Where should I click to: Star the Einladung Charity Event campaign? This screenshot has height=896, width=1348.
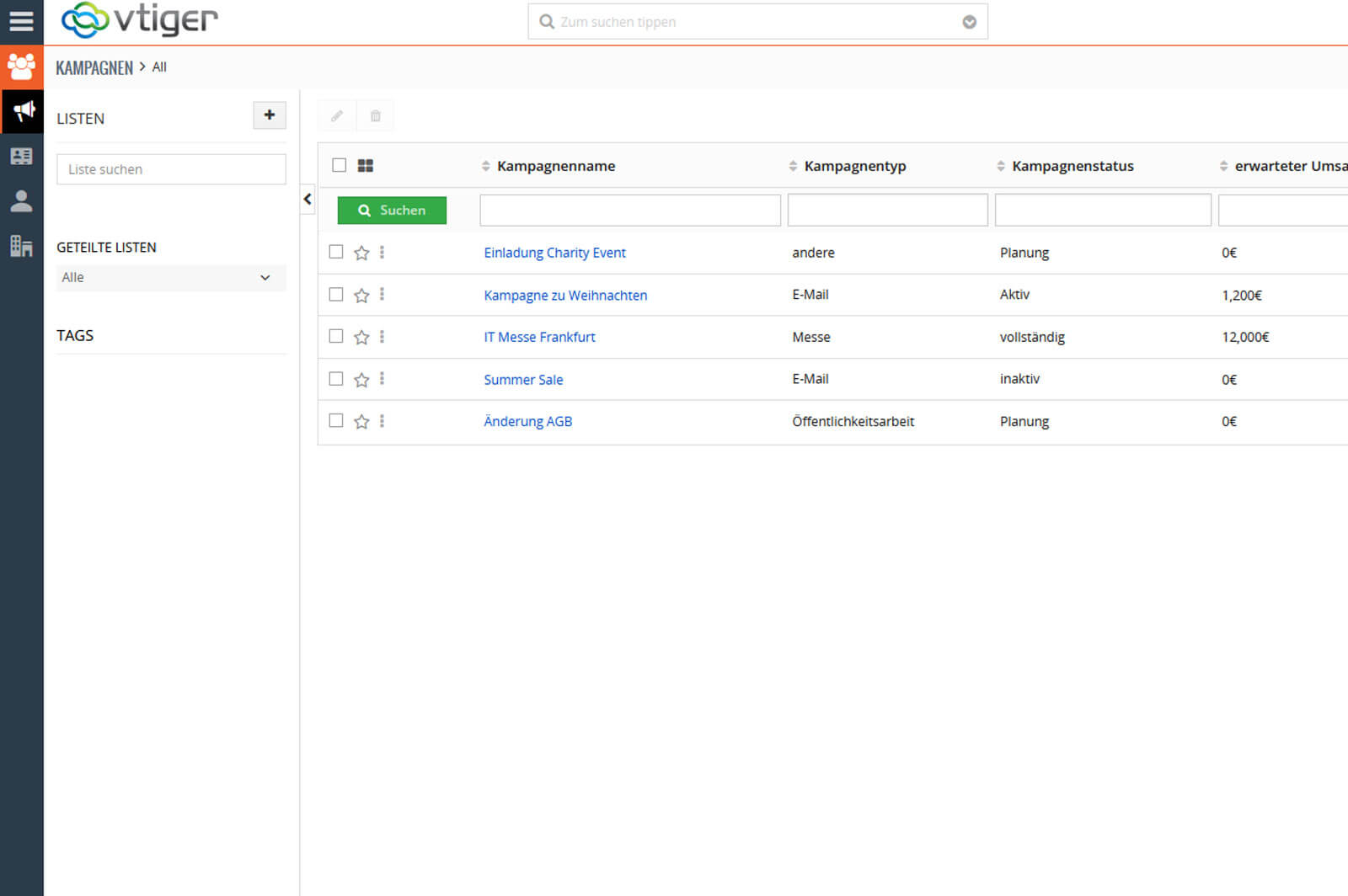coord(361,253)
